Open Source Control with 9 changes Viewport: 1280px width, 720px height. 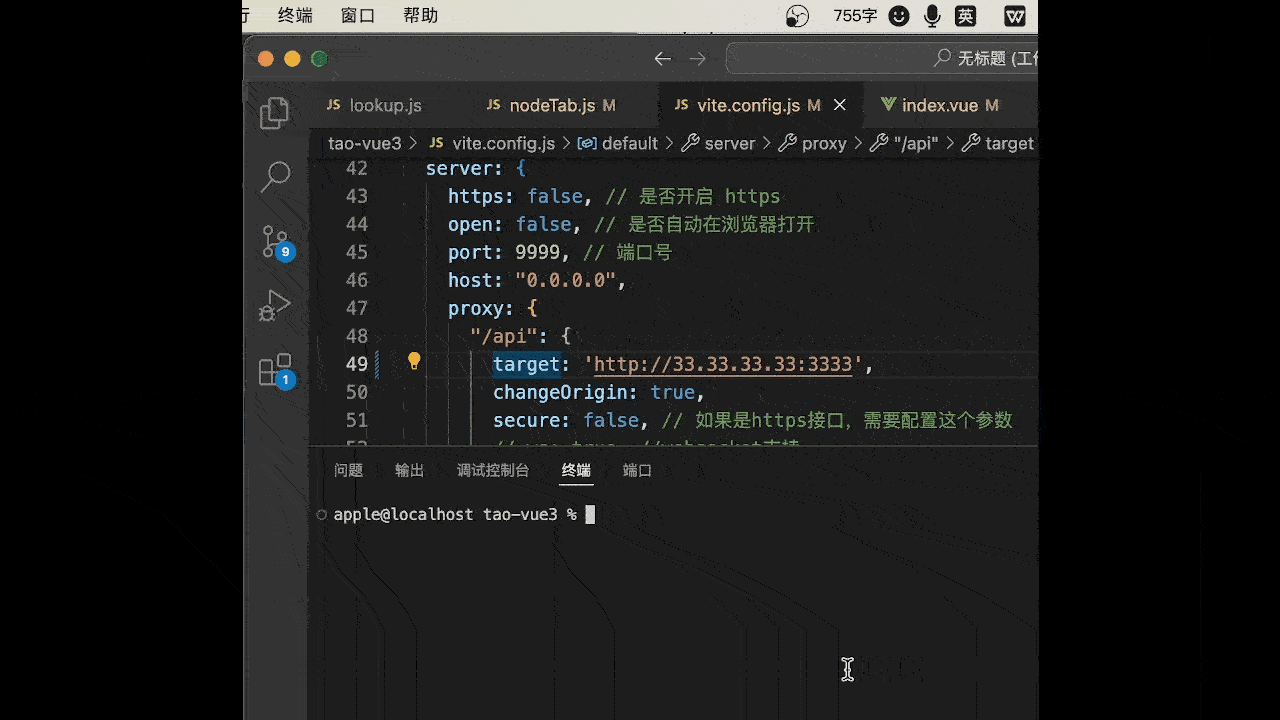tap(276, 242)
